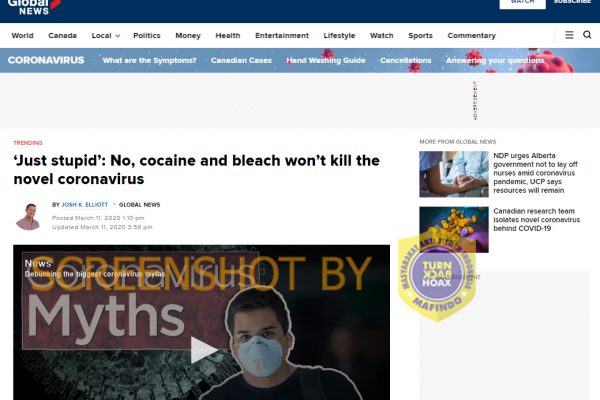Screen dimensions: 600x400
Task: Open the Global News logo homepage
Action: 34,7
